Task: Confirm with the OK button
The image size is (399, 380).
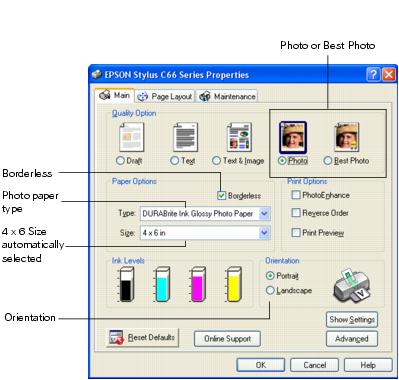Action: click(x=261, y=365)
